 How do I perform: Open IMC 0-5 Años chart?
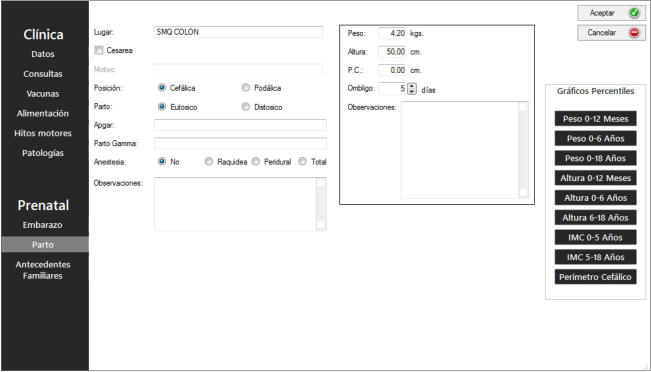(595, 237)
